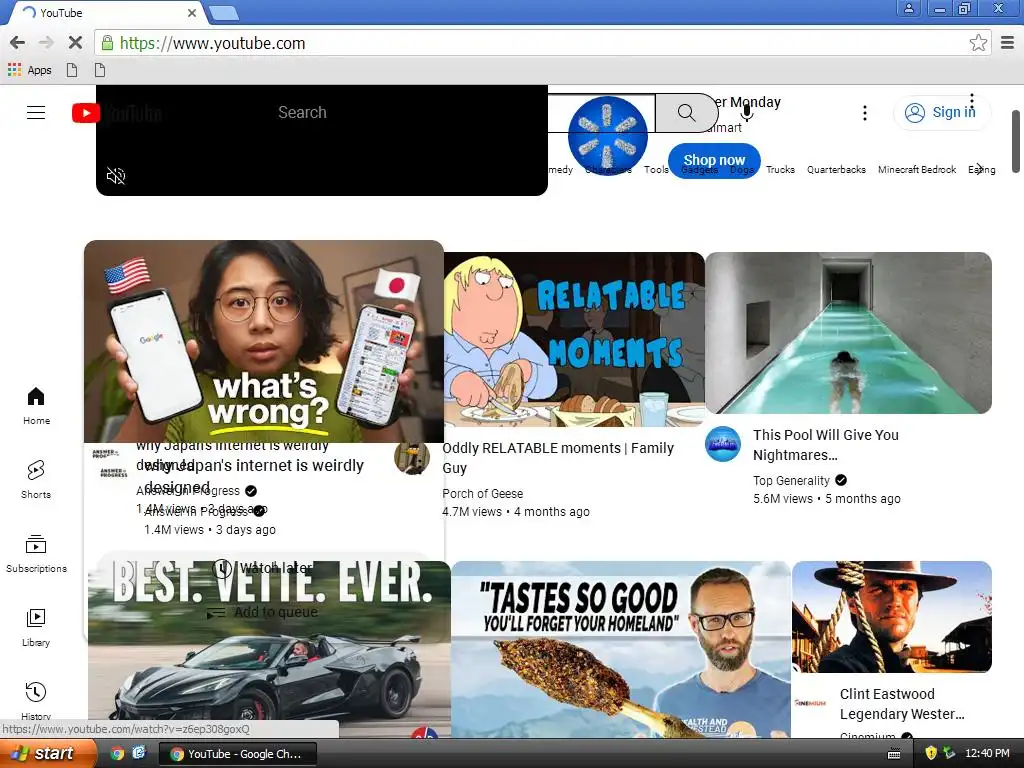The image size is (1024, 768).
Task: Open the Porch of Geese channel link
Action: pos(483,494)
